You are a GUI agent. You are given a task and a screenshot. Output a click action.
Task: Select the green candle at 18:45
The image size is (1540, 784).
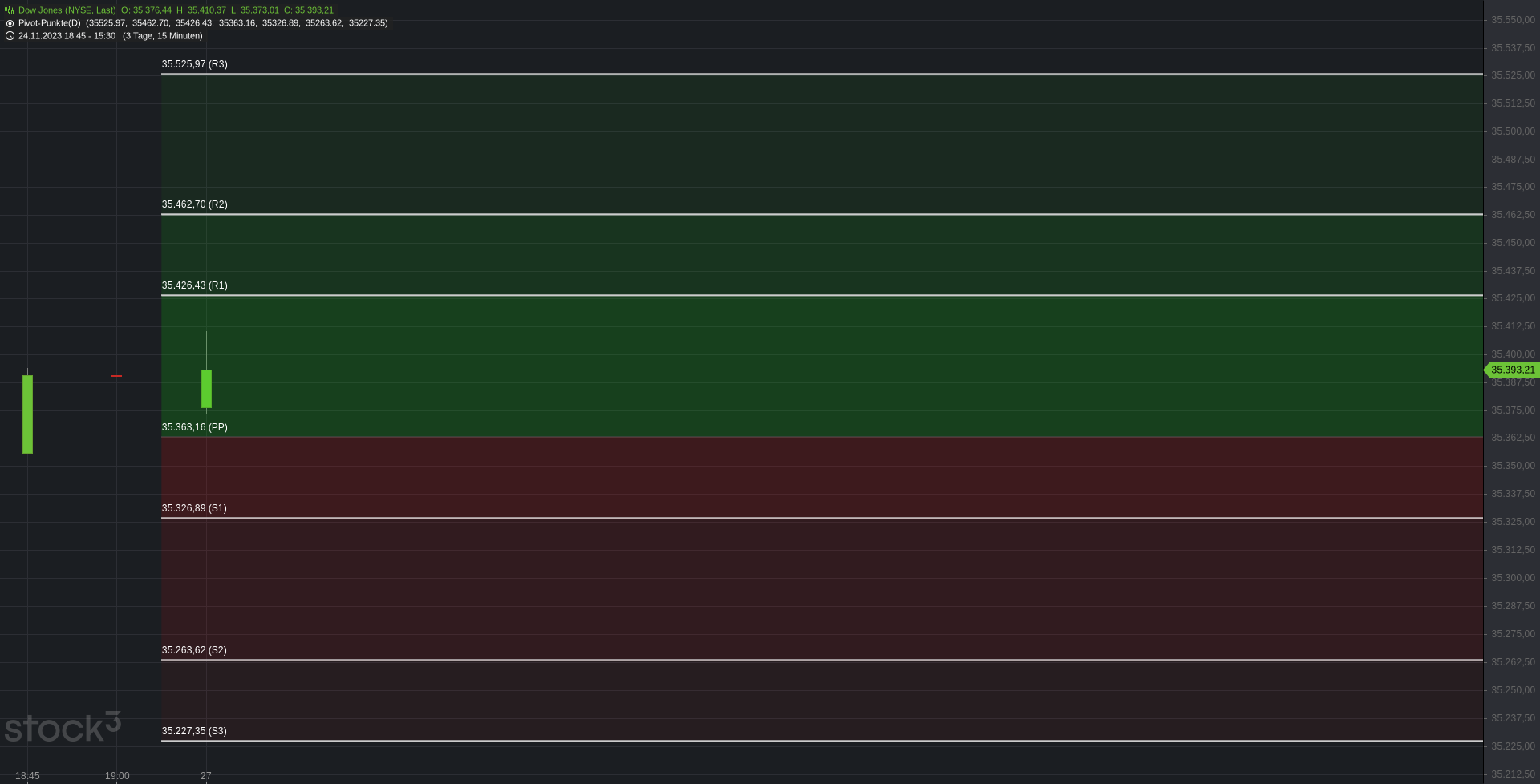coord(28,414)
